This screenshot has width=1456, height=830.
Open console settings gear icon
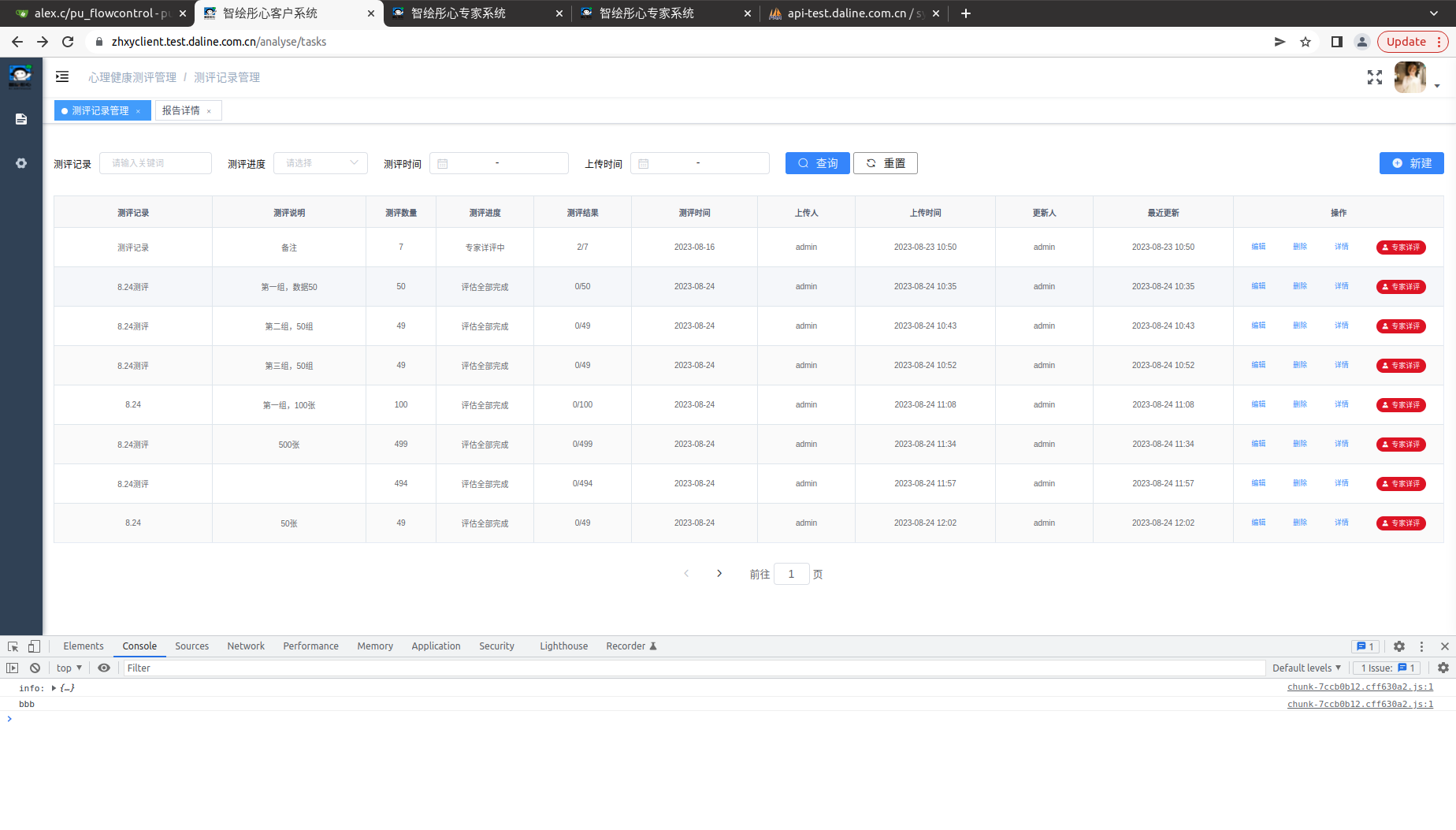point(1443,668)
